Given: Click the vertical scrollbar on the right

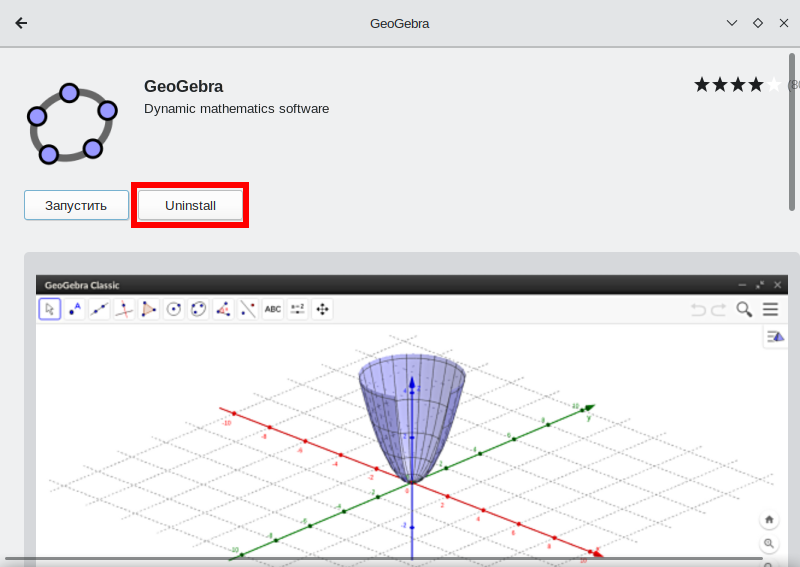Looking at the screenshot, I should point(792,132).
